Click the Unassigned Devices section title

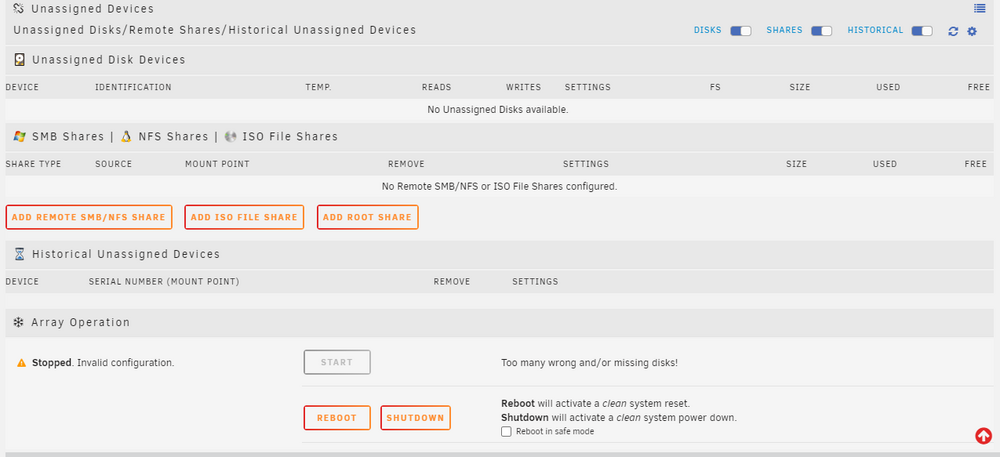(92, 9)
